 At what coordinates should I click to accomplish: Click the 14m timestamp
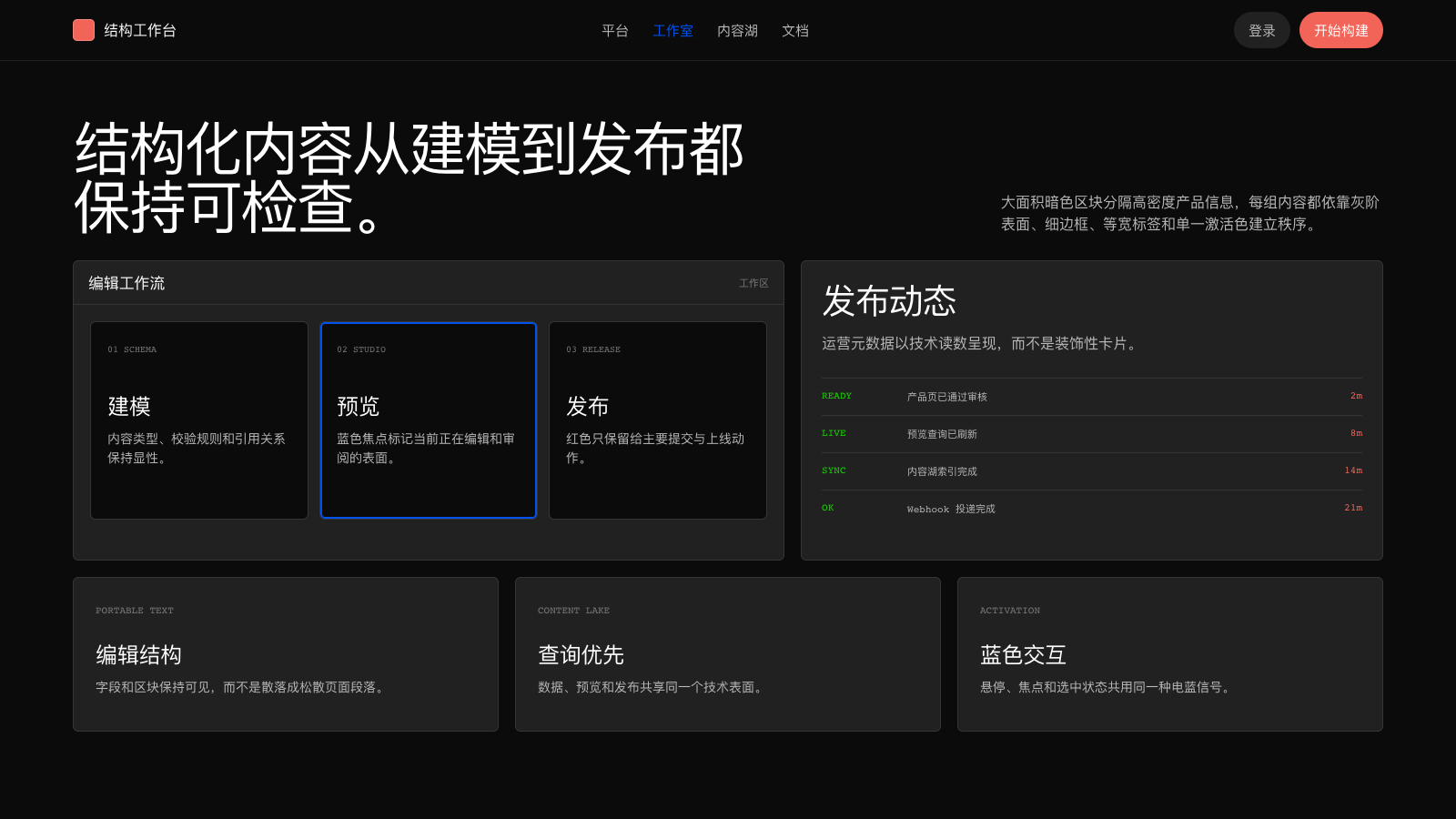[x=1353, y=470]
